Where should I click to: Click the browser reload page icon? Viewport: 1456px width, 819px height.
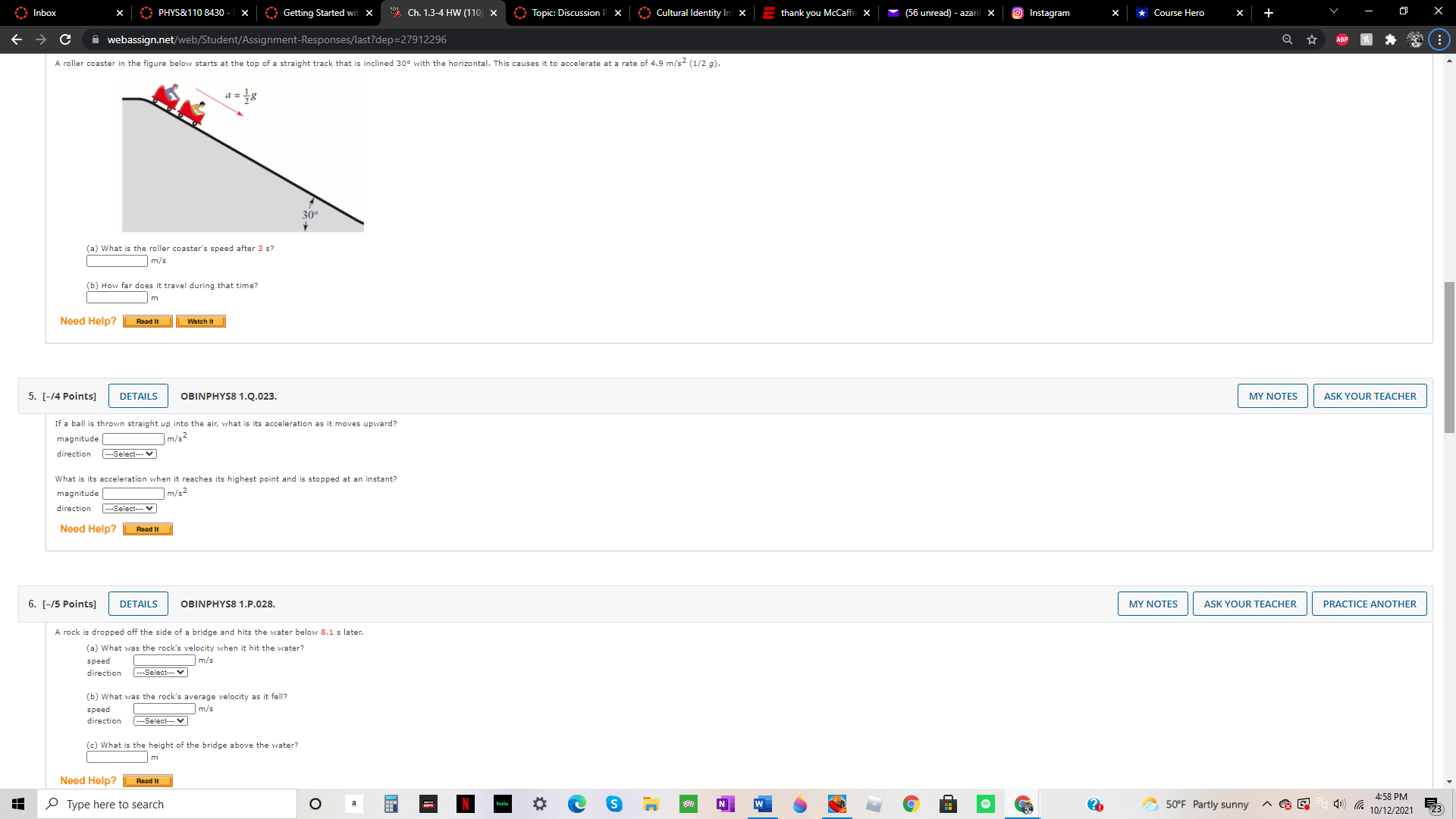[x=65, y=39]
